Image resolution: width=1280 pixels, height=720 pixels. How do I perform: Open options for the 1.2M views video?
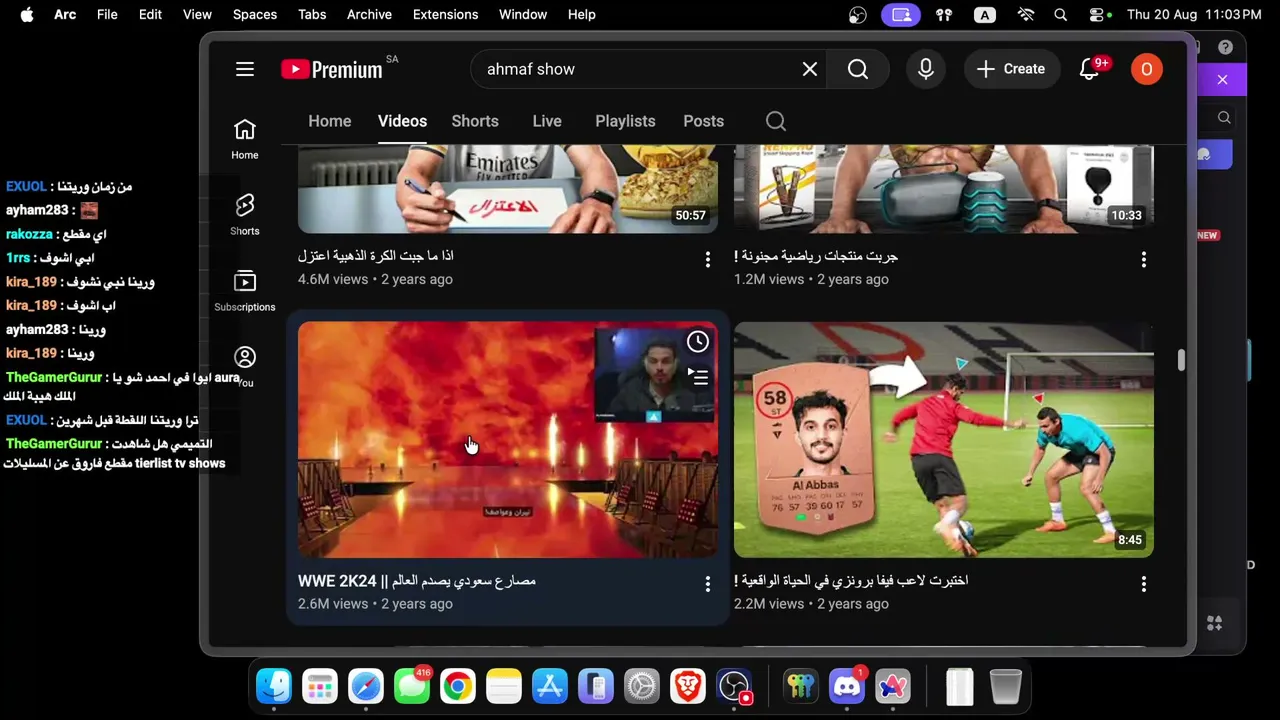pyautogui.click(x=1144, y=259)
